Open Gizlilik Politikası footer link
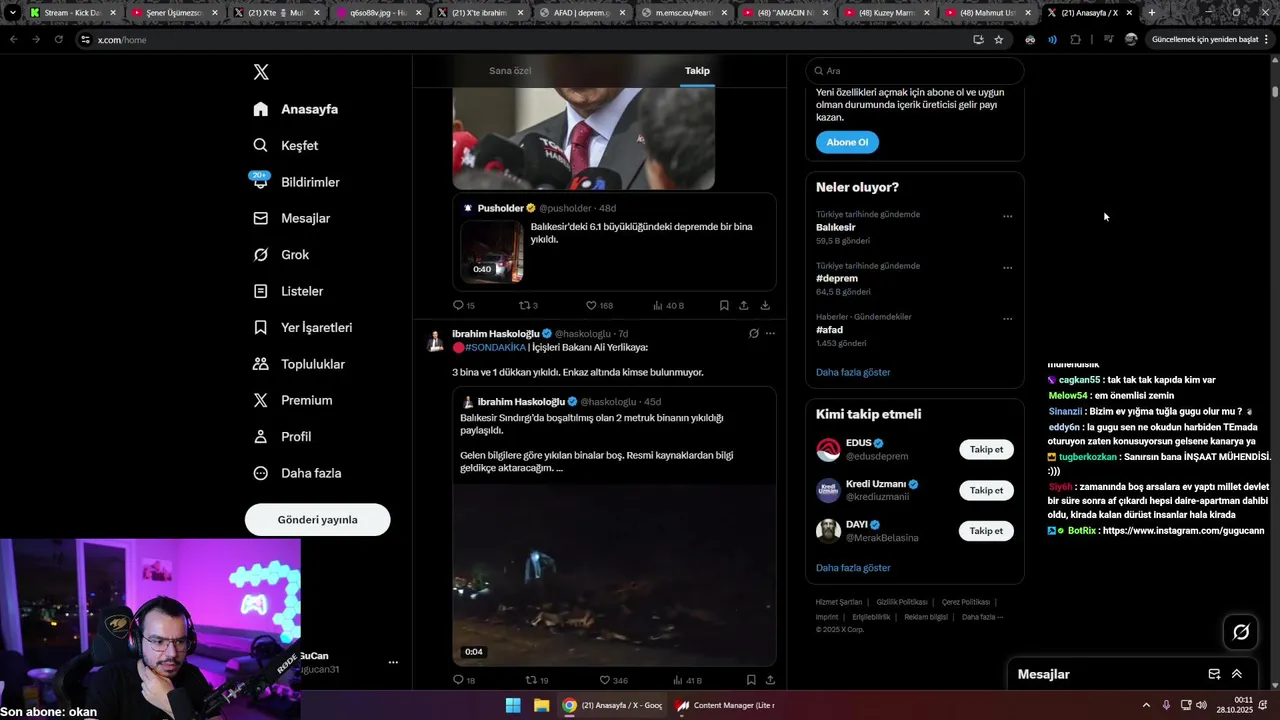This screenshot has height=720, width=1280. click(x=902, y=602)
